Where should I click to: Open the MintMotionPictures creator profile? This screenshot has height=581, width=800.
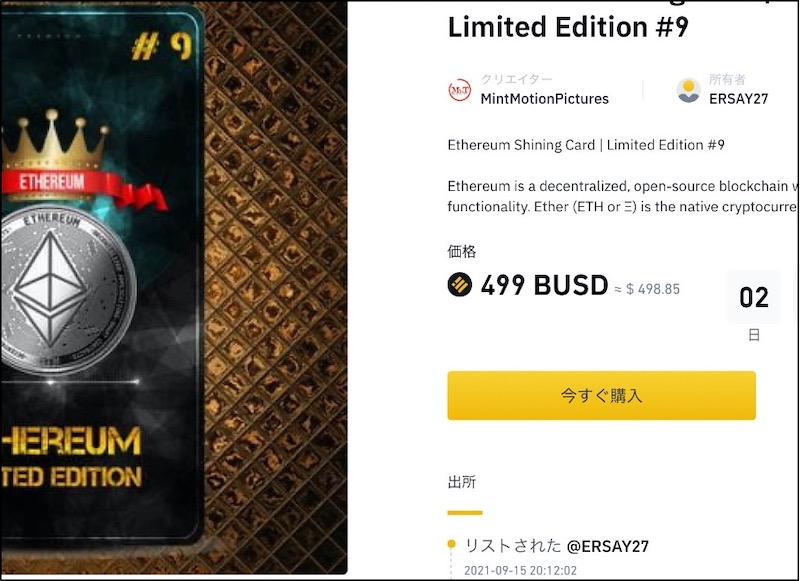[x=544, y=98]
